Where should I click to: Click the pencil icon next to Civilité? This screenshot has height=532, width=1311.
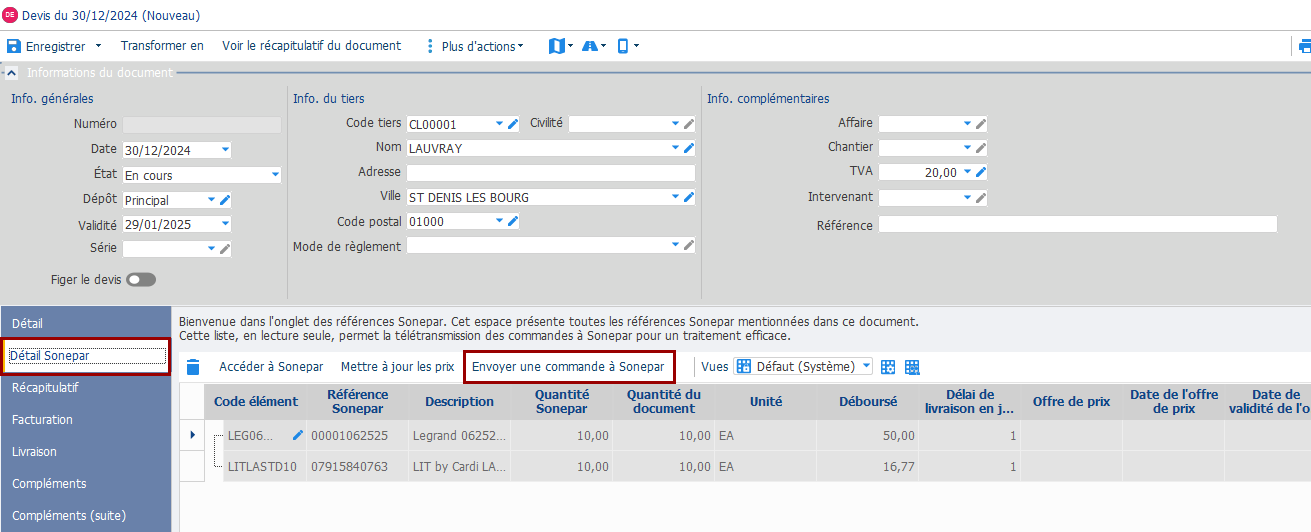pos(688,124)
